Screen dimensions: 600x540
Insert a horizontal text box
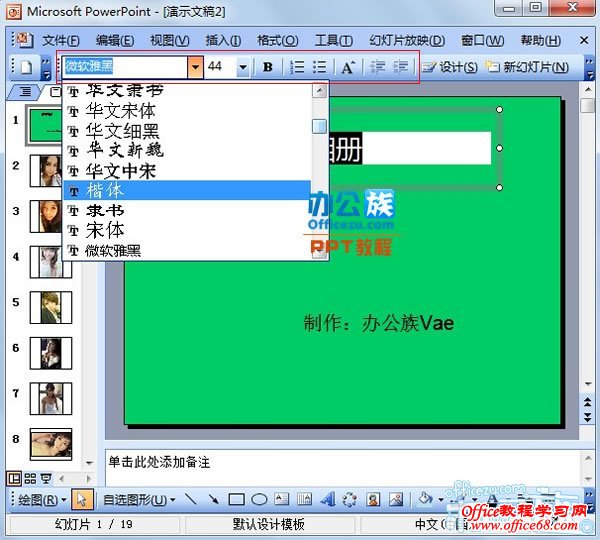[x=282, y=499]
